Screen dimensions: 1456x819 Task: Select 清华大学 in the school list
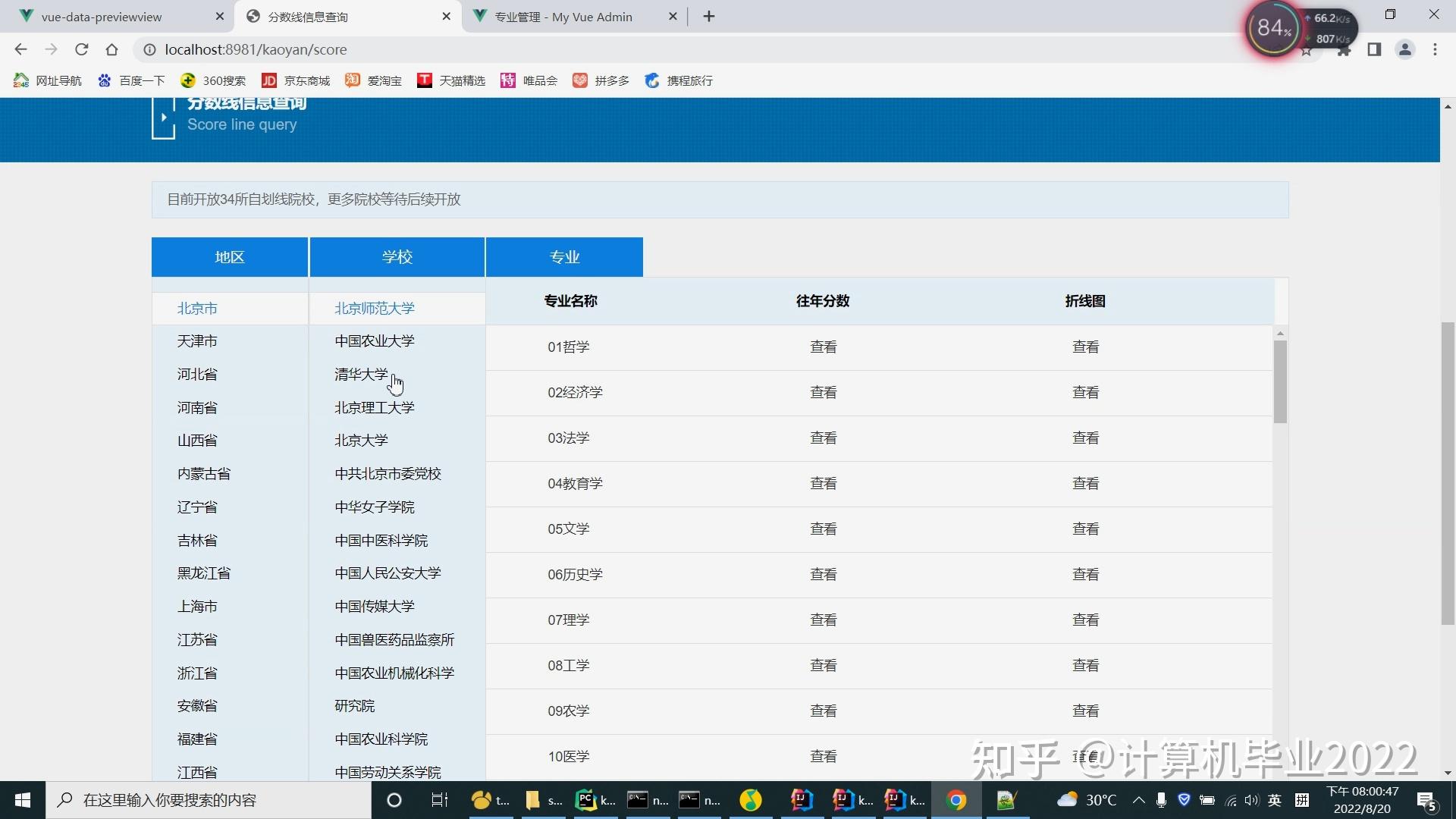pos(361,375)
